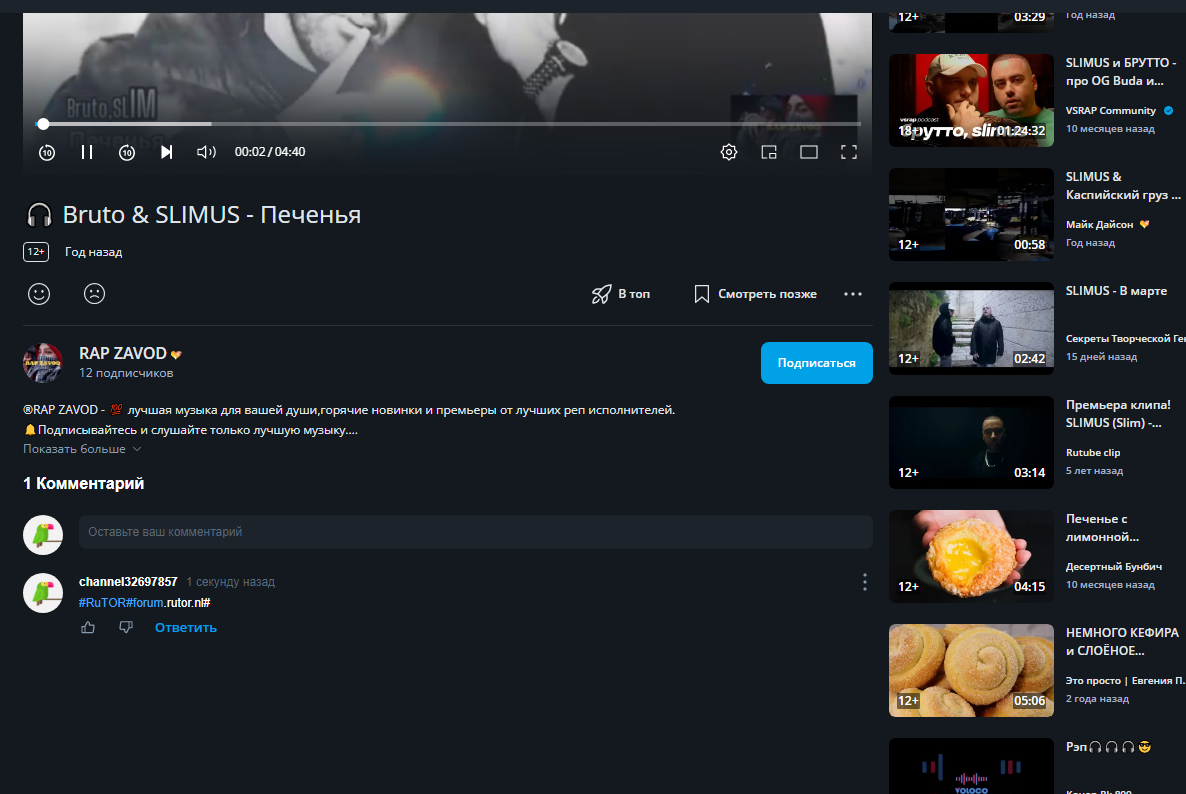Click the 1 Комментарий heading
The height and width of the screenshot is (794, 1186).
[x=83, y=483]
